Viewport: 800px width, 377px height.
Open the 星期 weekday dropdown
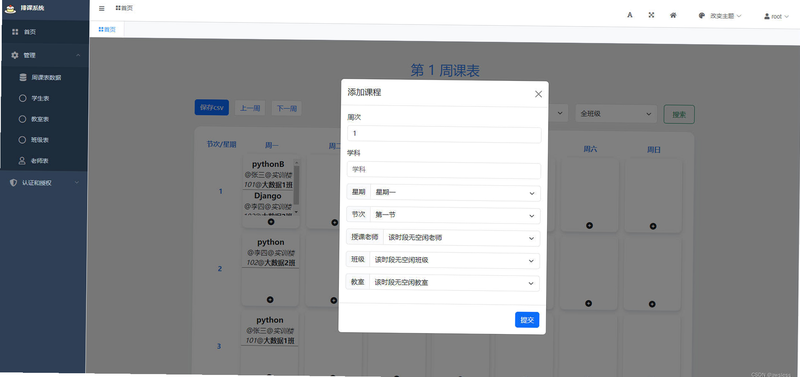[455, 193]
